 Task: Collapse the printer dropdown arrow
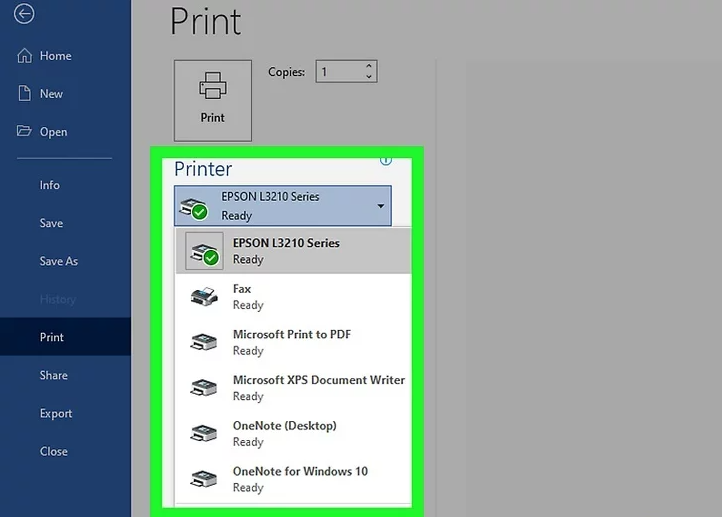pyautogui.click(x=381, y=206)
